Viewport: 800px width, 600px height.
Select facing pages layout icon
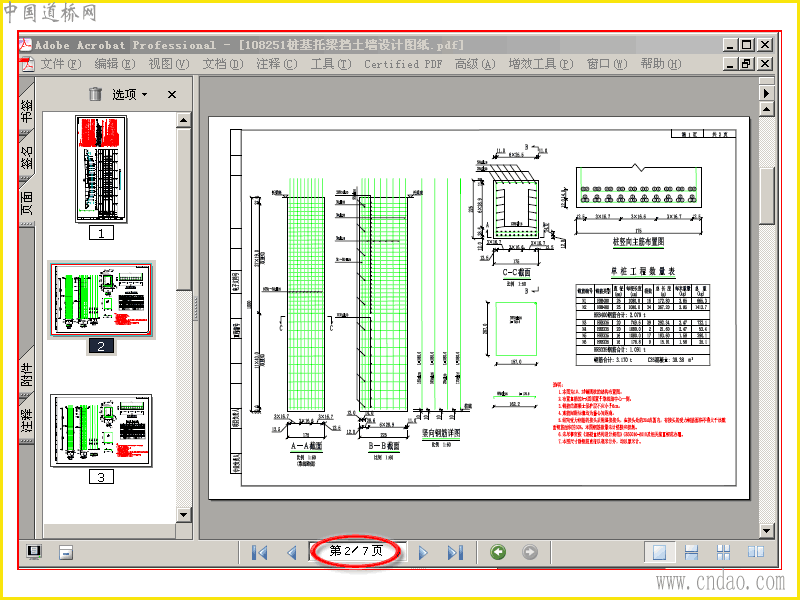tap(756, 552)
